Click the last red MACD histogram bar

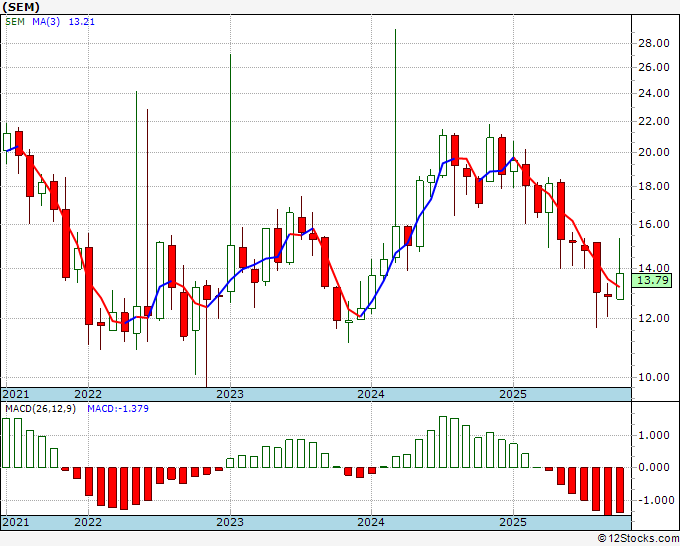point(620,490)
